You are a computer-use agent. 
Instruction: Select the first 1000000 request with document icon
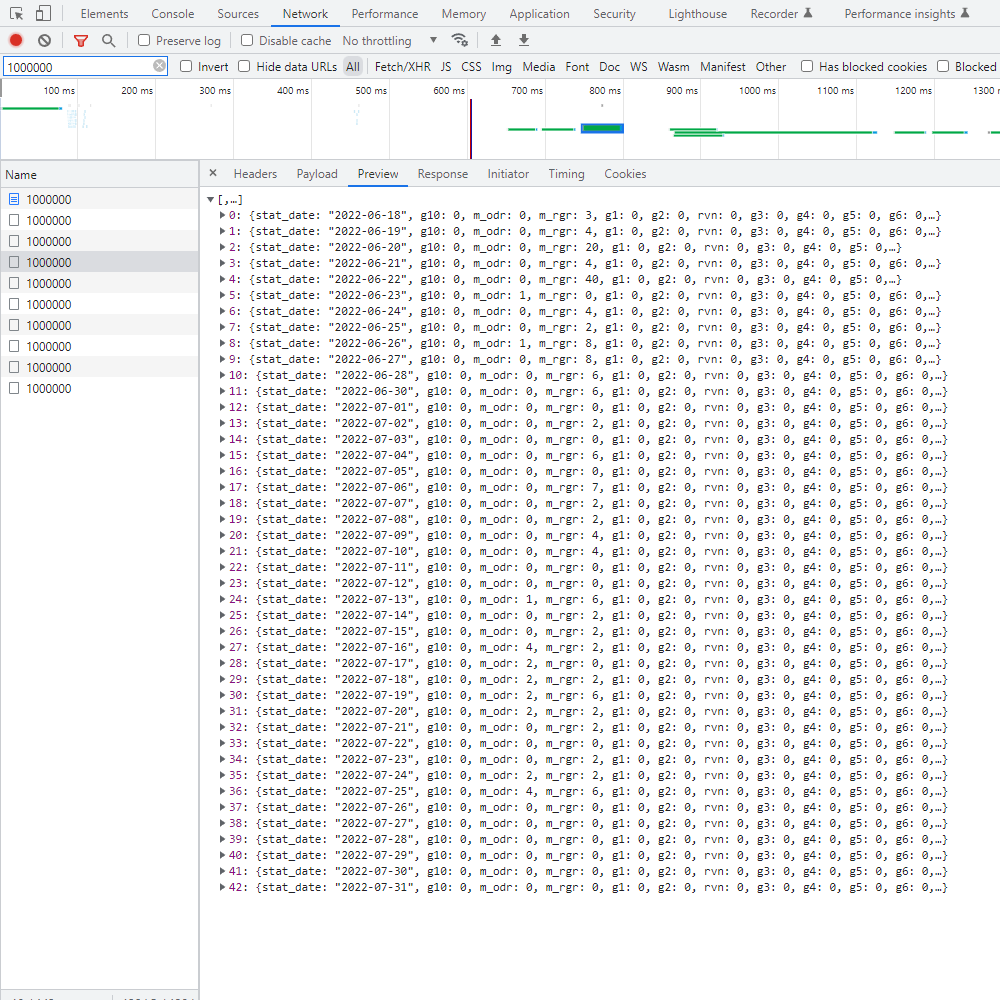pos(99,200)
